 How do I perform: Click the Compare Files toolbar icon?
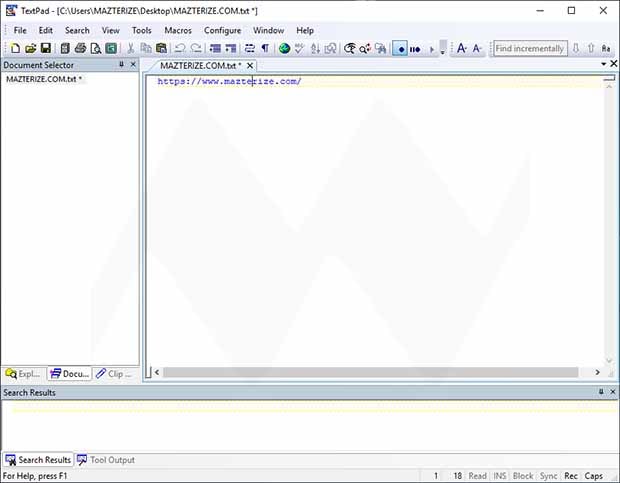[330, 48]
